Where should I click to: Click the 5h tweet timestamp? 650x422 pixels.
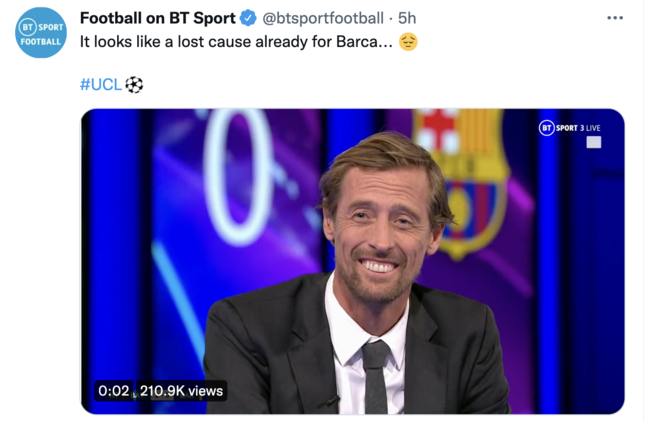pyautogui.click(x=407, y=18)
